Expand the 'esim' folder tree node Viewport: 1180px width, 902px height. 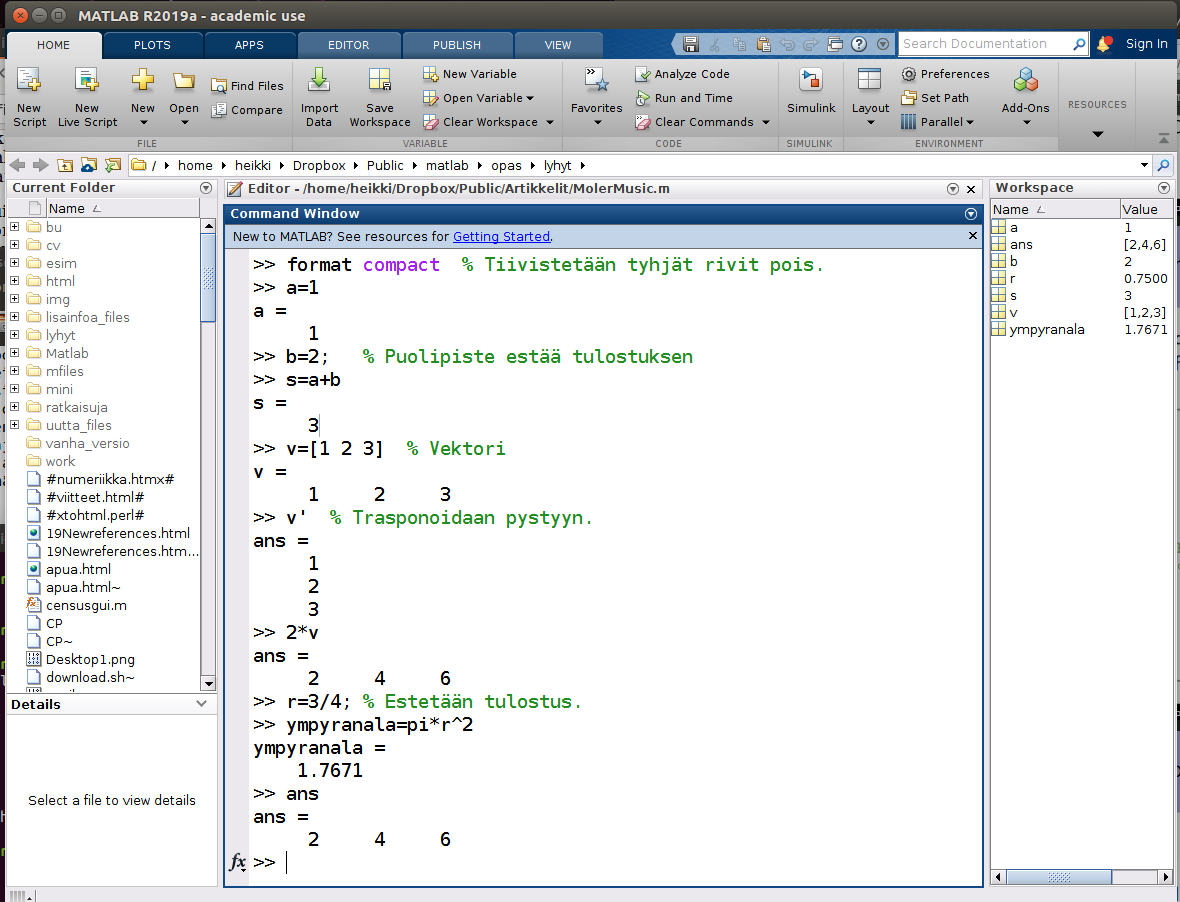point(15,264)
